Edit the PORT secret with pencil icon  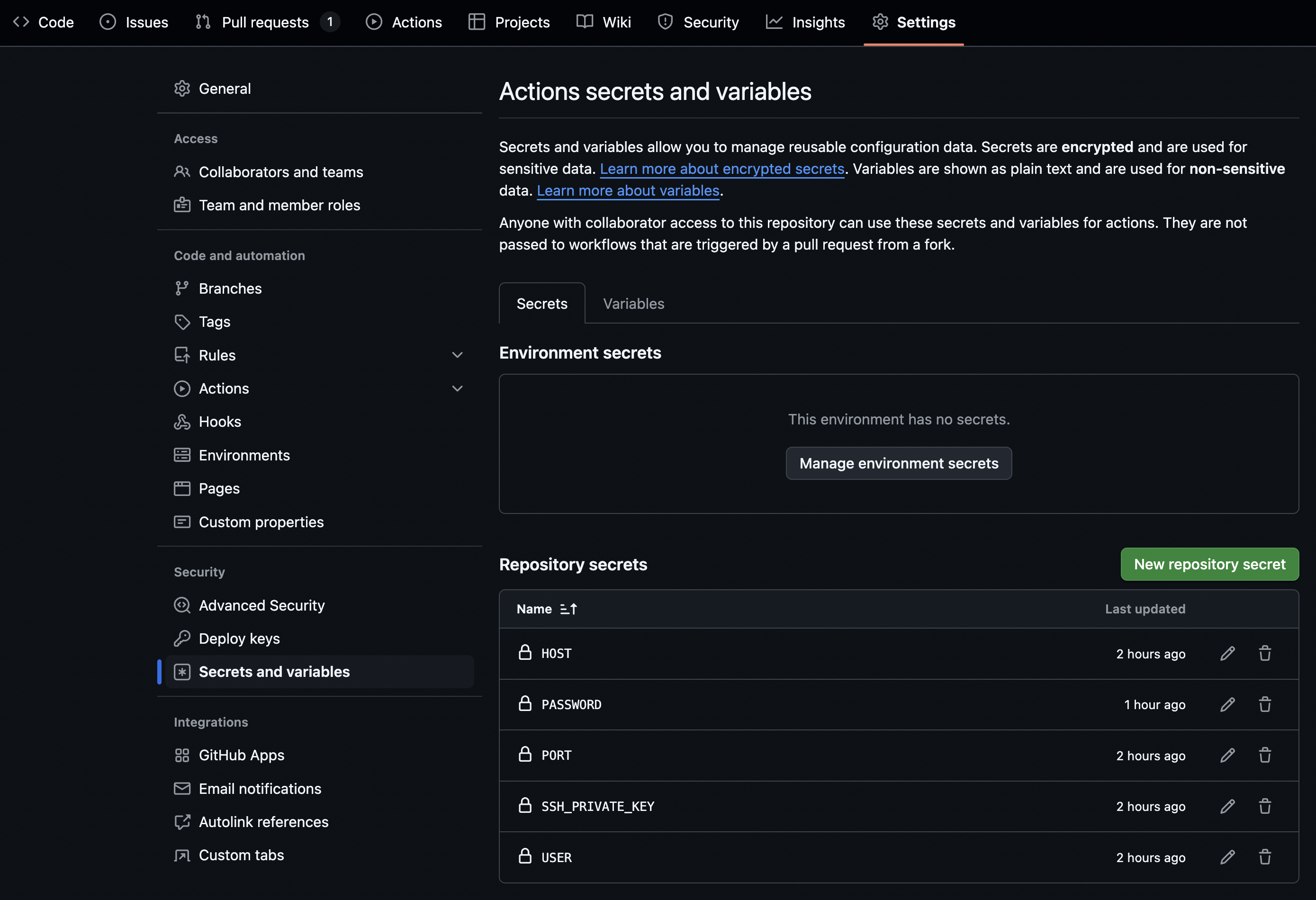point(1227,755)
